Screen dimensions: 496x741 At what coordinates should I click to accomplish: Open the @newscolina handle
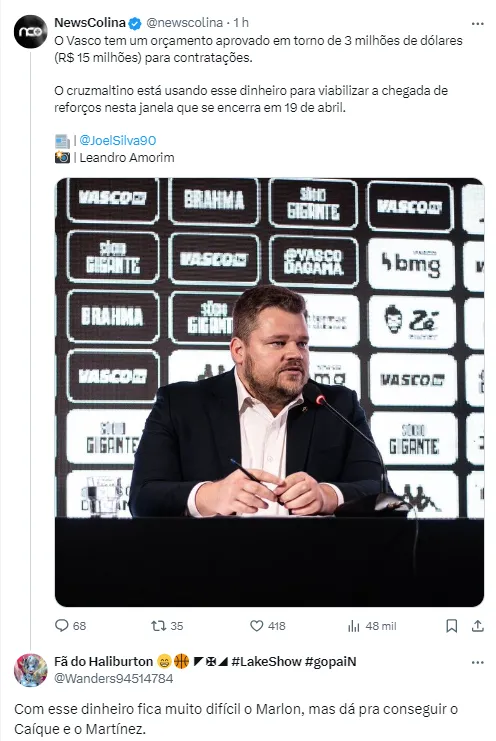coord(184,23)
